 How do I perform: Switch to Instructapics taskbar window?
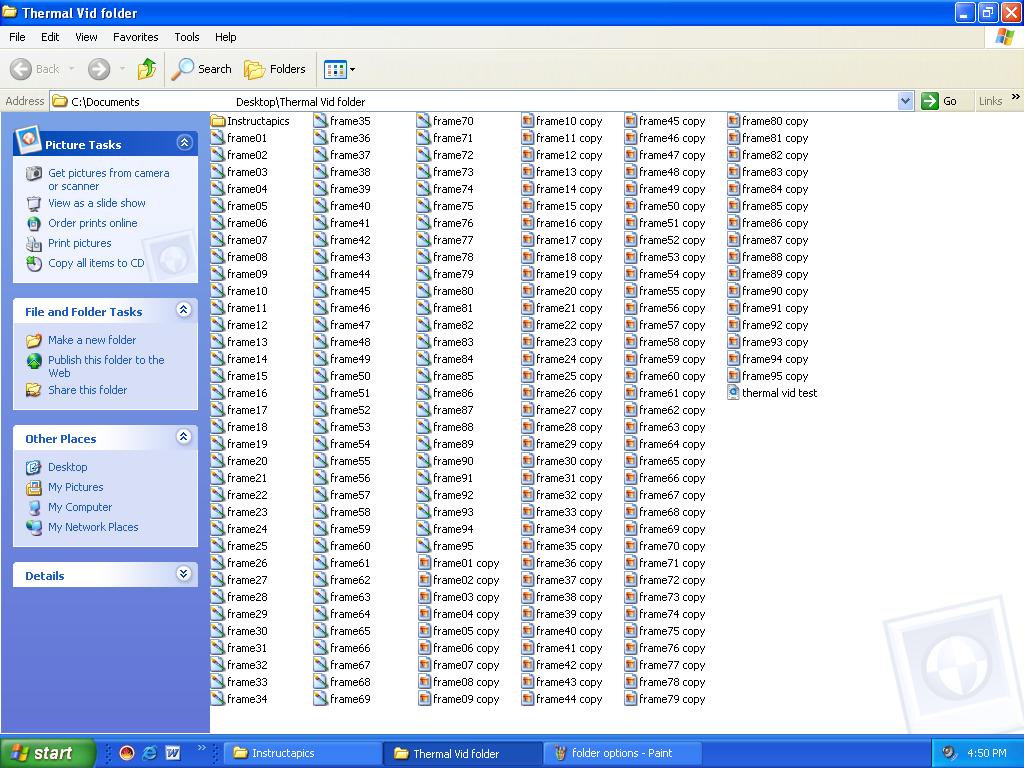301,753
